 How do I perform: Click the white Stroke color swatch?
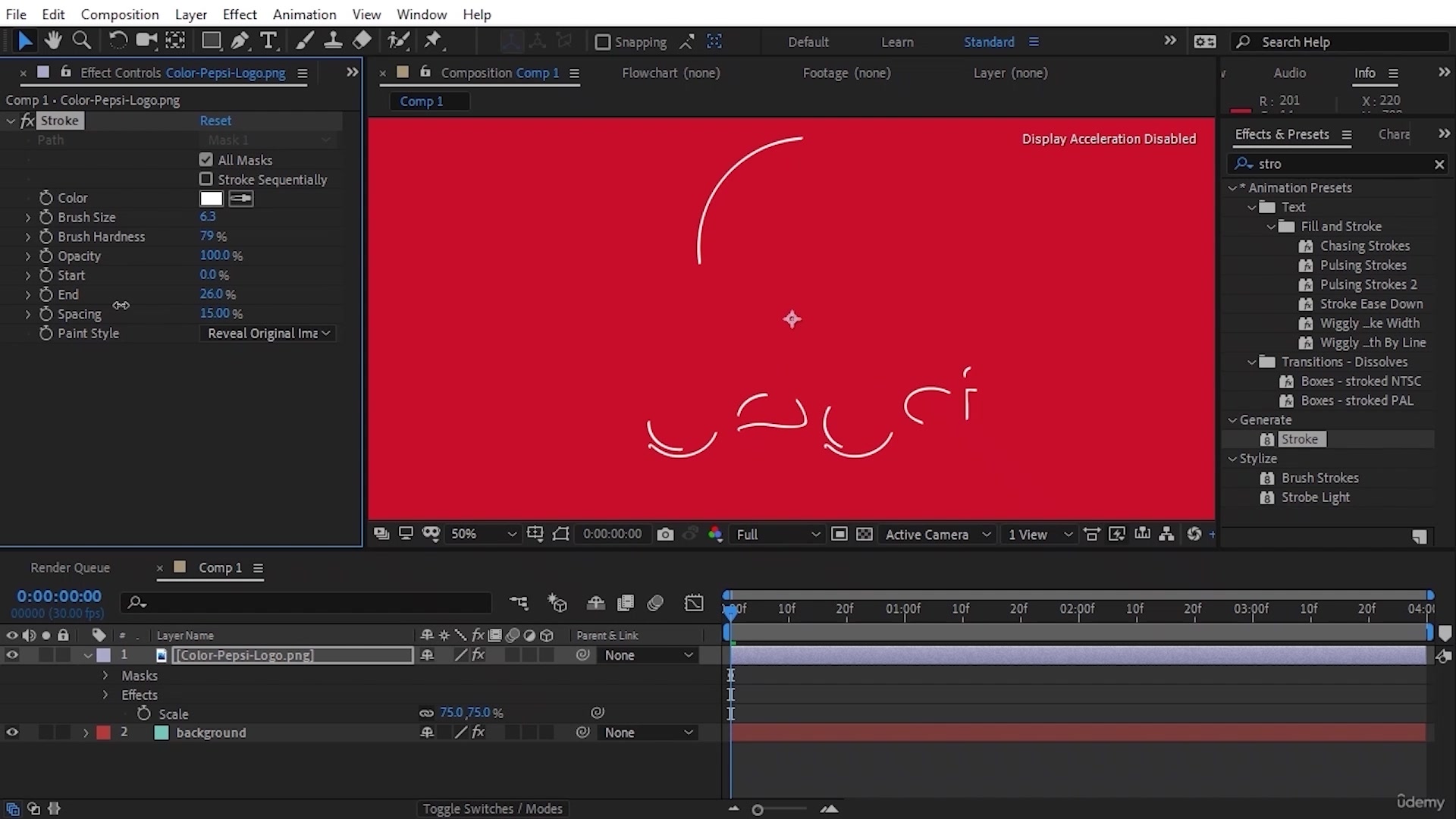point(212,199)
